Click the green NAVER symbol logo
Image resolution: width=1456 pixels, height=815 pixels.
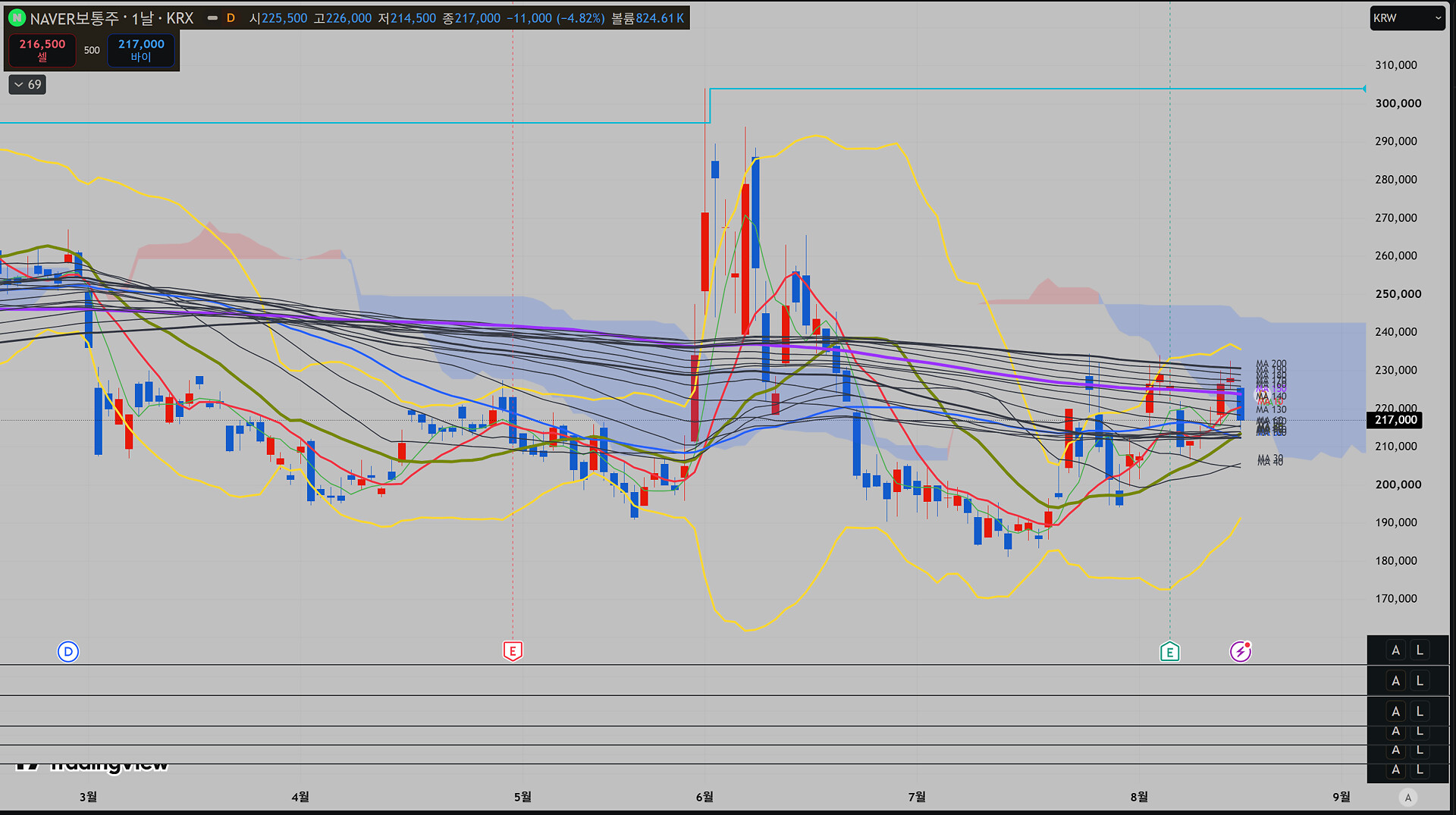pyautogui.click(x=17, y=17)
